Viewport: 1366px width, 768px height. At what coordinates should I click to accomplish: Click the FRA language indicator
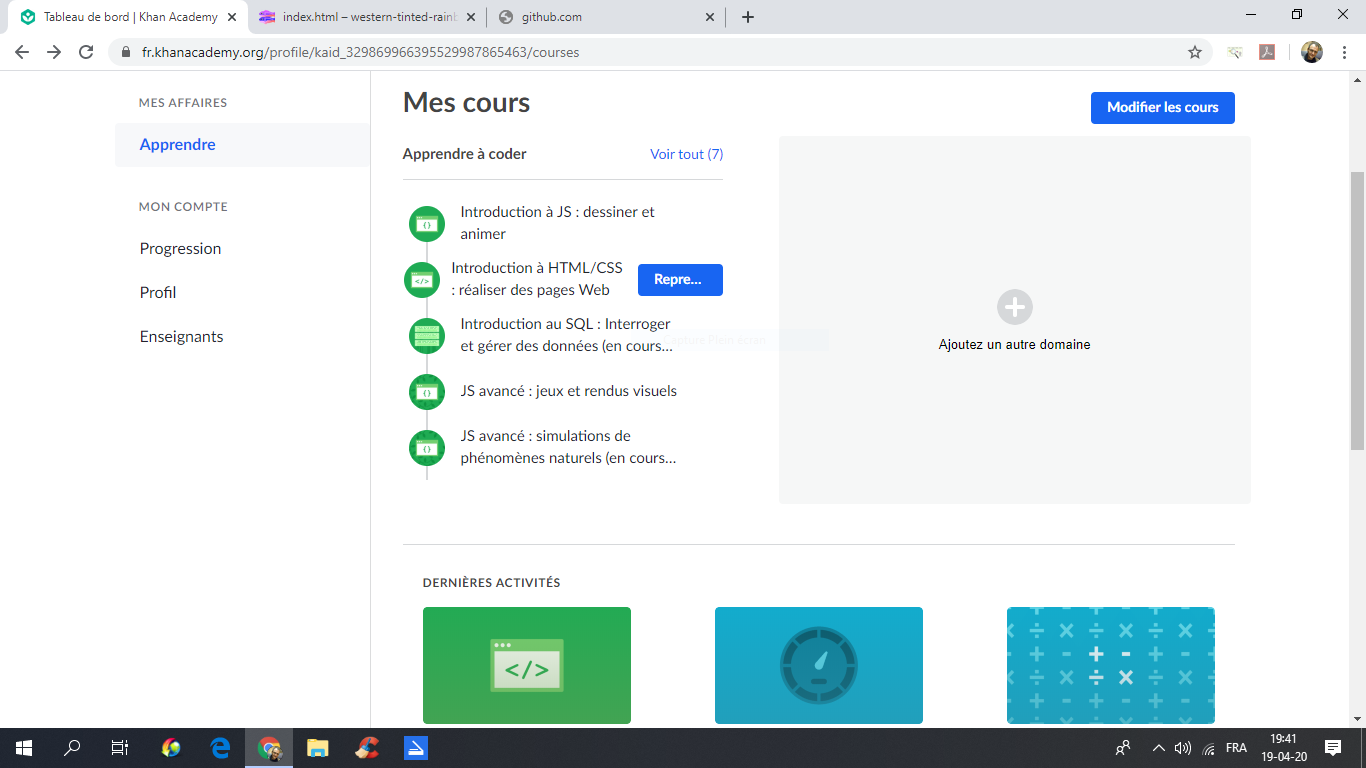[x=1236, y=748]
